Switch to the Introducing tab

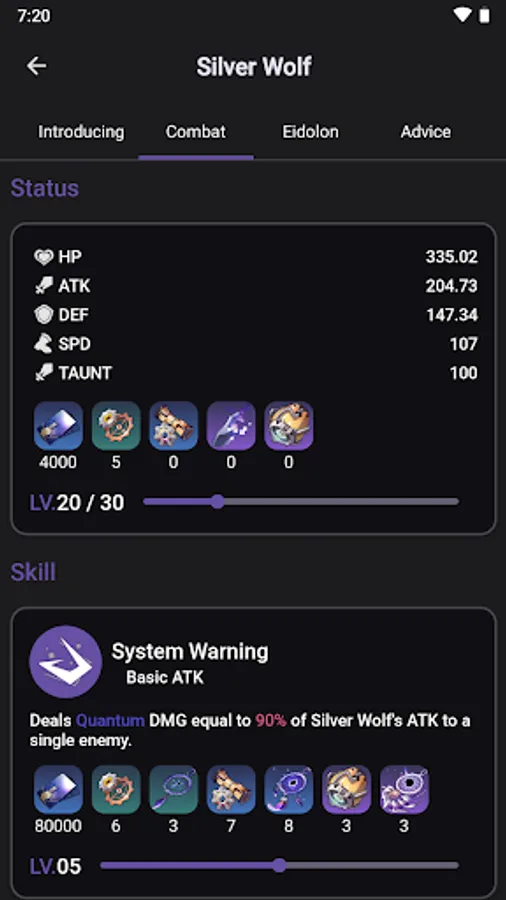click(81, 132)
